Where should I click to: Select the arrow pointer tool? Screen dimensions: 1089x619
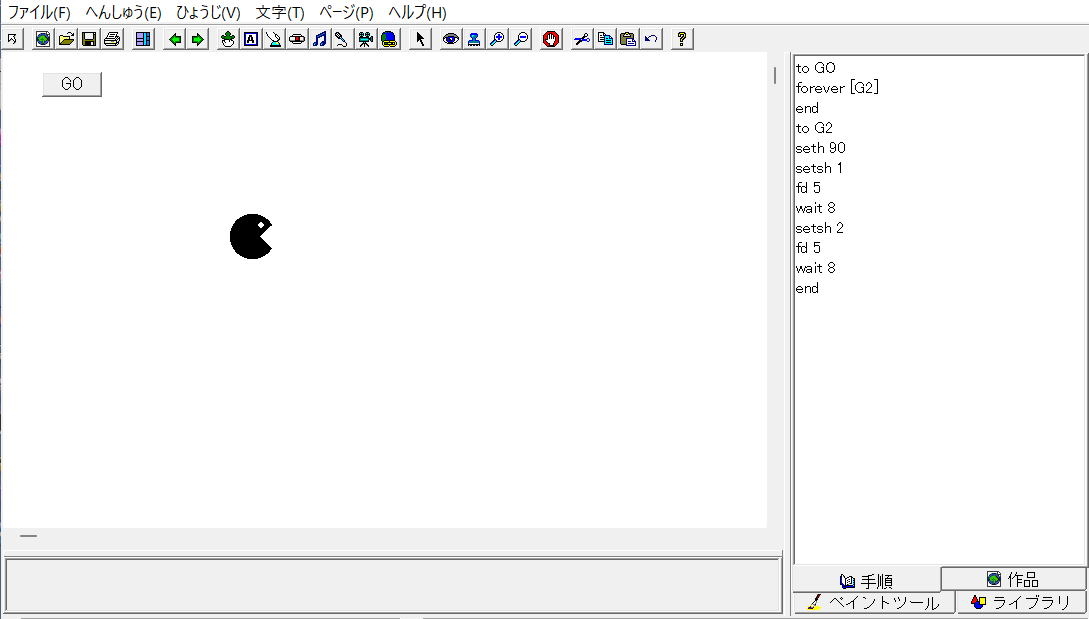pyautogui.click(x=419, y=39)
